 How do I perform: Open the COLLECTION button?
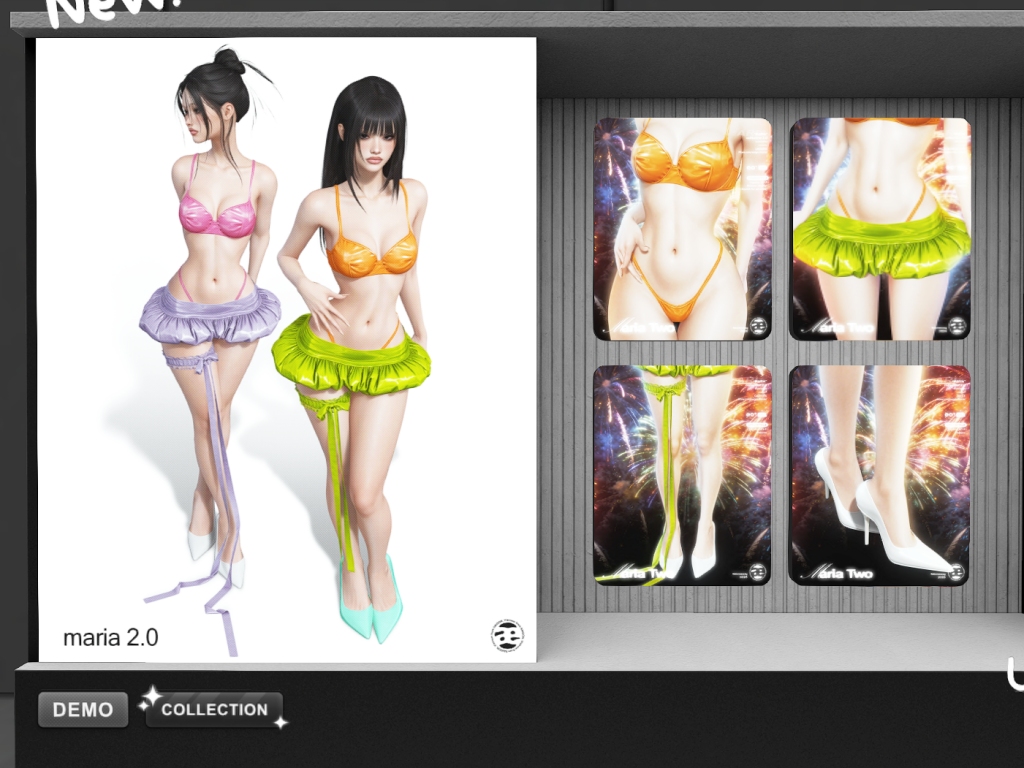point(214,710)
